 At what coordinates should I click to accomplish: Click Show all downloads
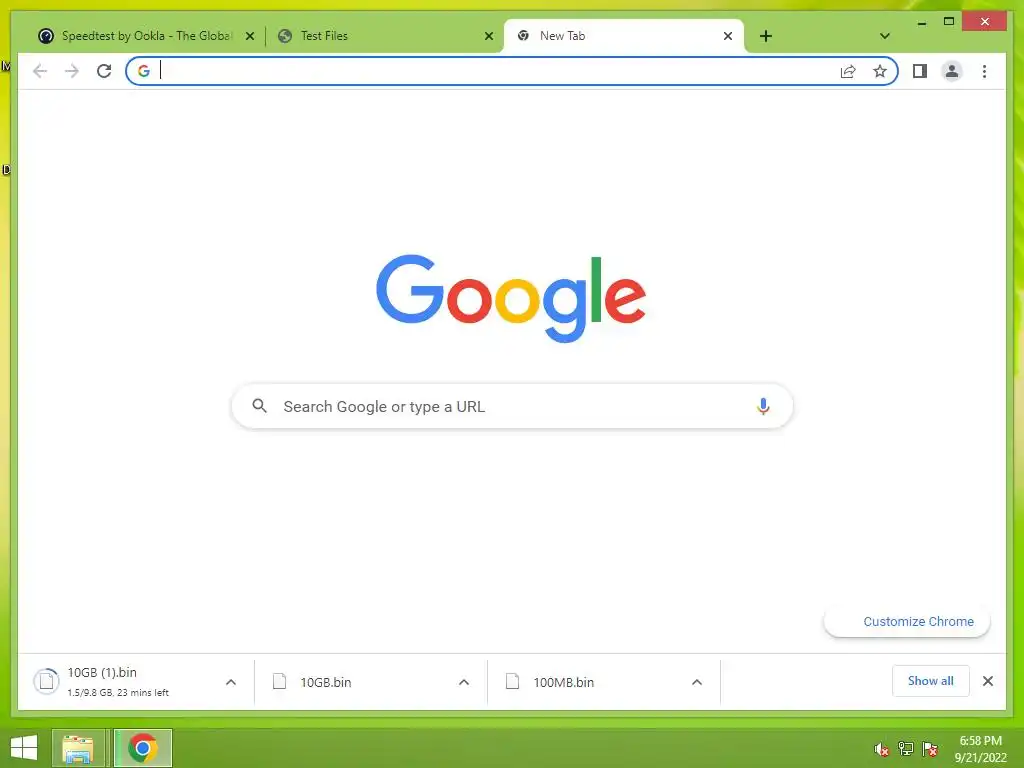click(x=931, y=681)
